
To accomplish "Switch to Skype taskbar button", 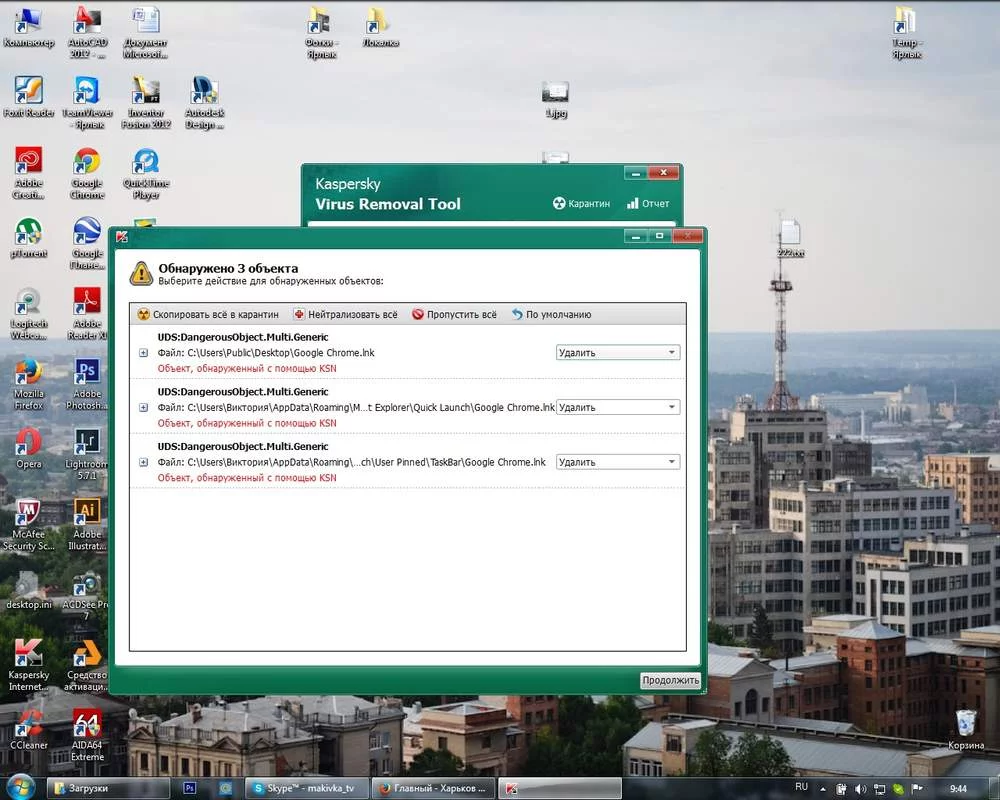I will (305, 788).
